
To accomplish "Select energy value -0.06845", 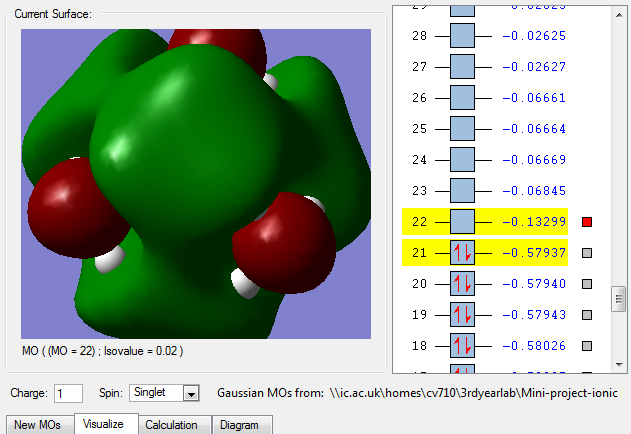I will point(534,191).
